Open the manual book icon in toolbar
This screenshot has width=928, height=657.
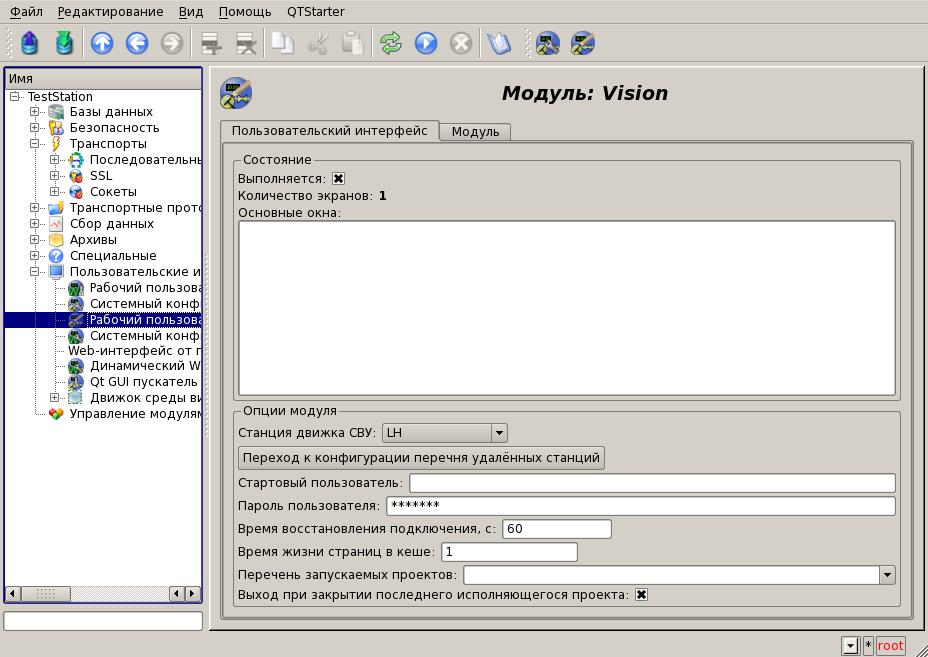pyautogui.click(x=497, y=43)
